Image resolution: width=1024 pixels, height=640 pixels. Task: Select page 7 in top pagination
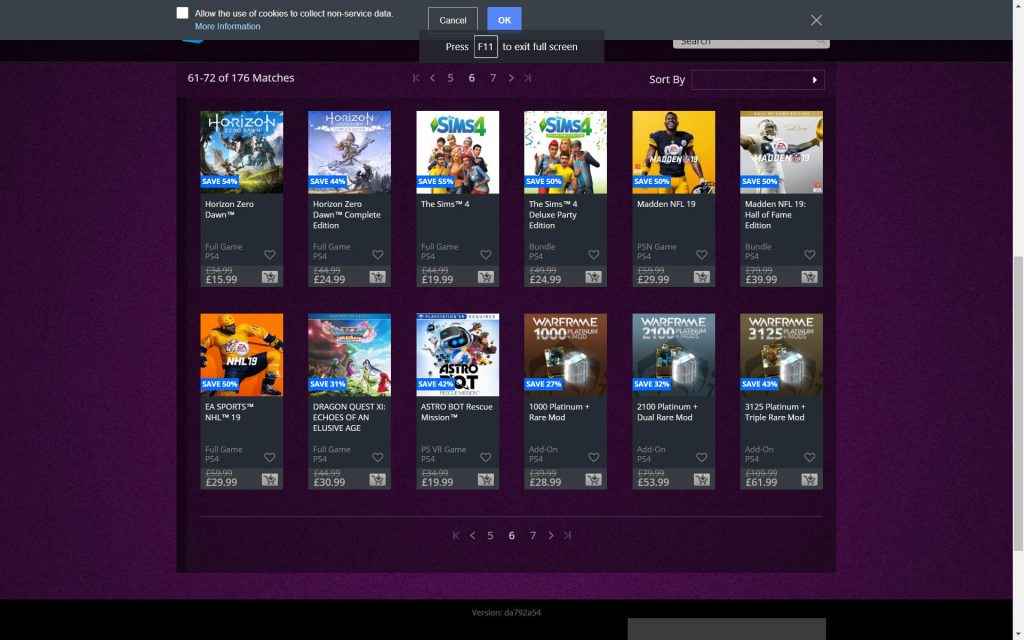[493, 78]
